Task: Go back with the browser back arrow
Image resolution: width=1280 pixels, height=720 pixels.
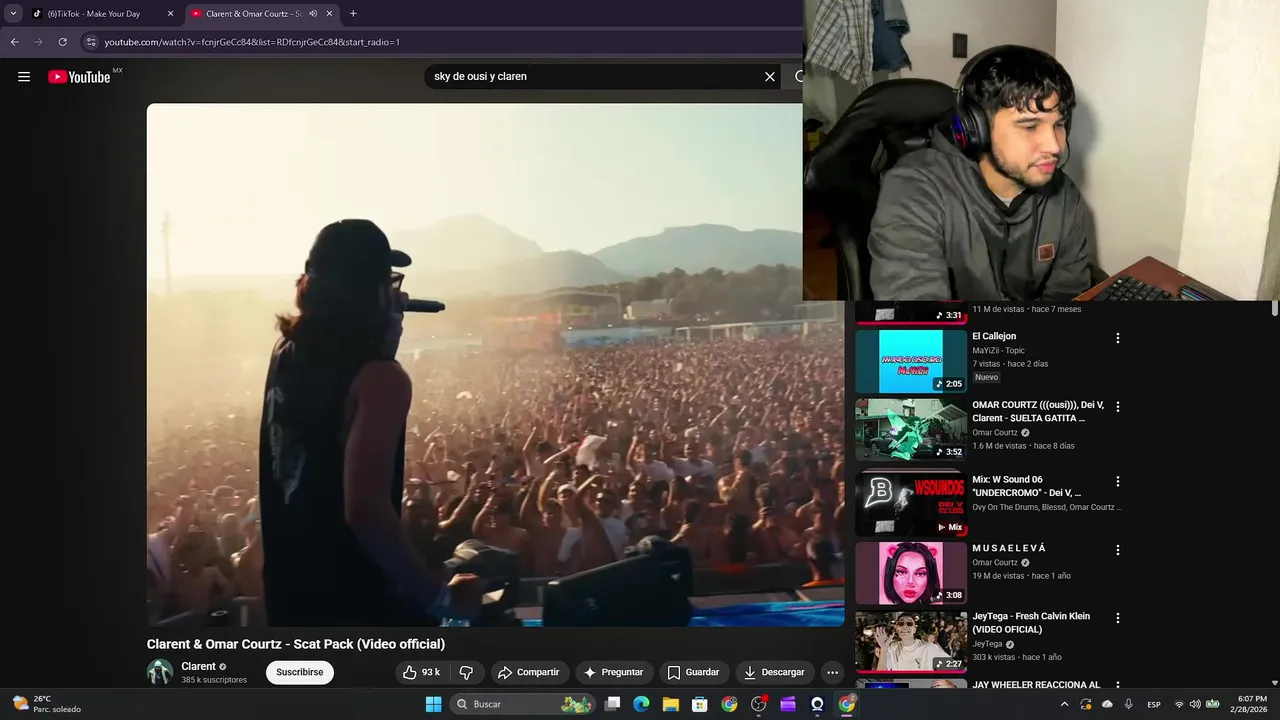Action: 14,42
